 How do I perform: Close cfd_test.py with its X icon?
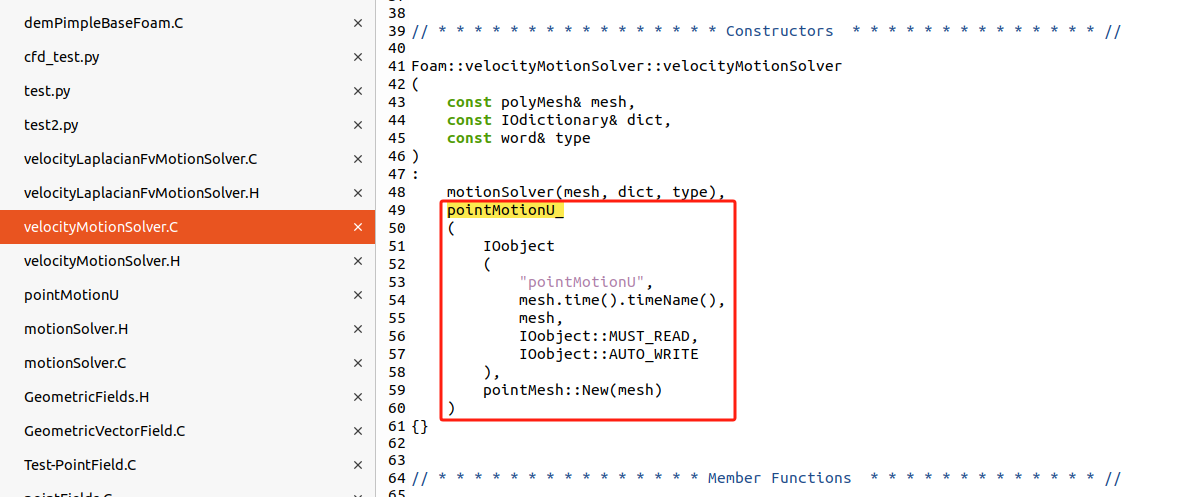pos(358,57)
